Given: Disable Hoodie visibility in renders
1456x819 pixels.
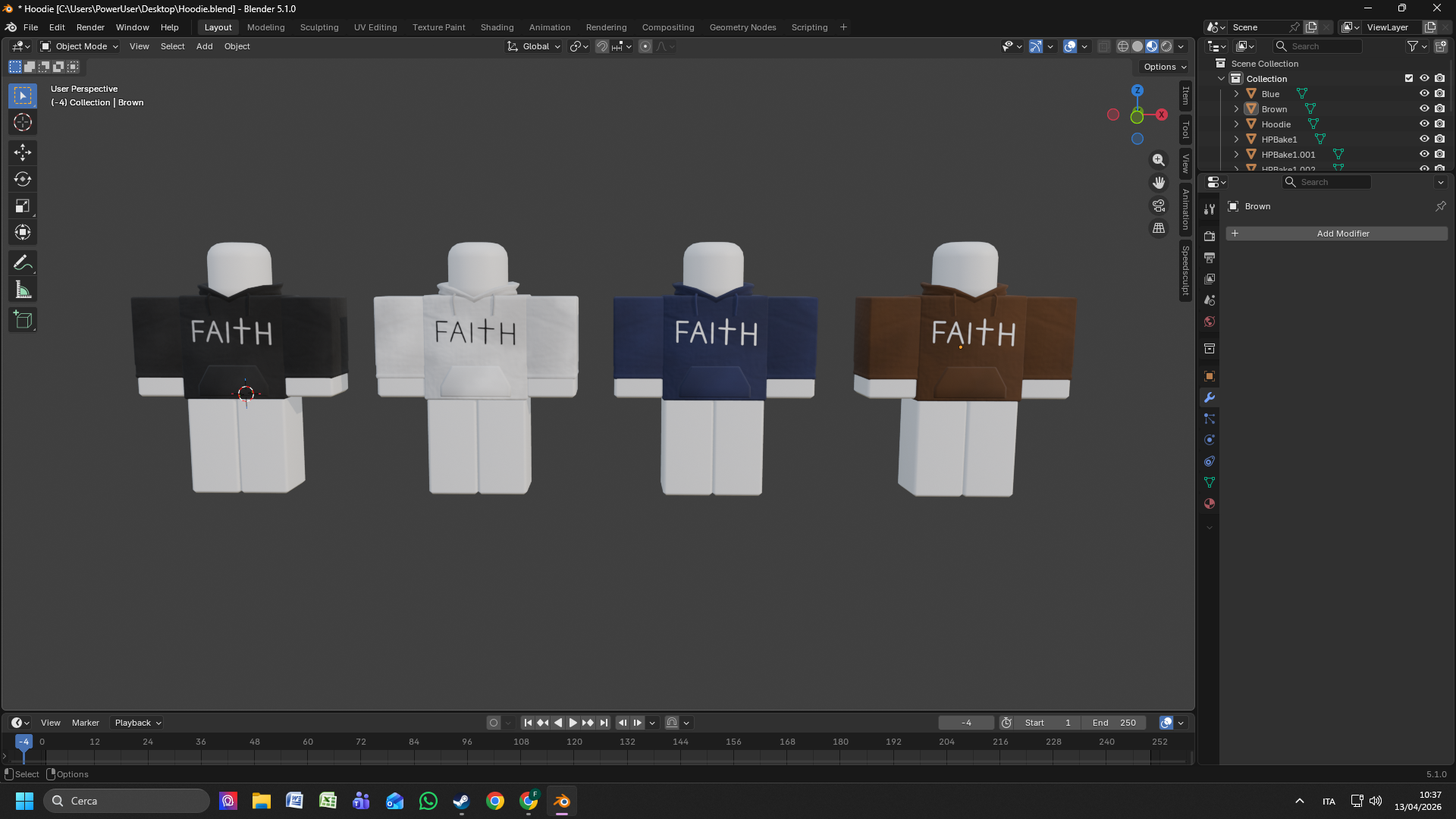Looking at the screenshot, I should [x=1439, y=124].
